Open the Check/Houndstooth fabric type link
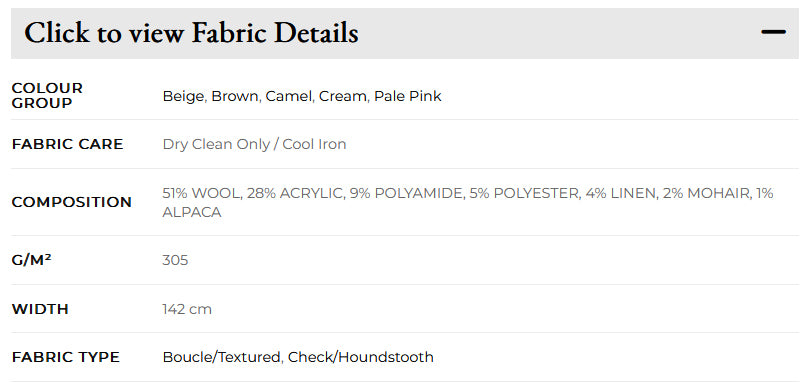The image size is (802, 387). click(361, 357)
